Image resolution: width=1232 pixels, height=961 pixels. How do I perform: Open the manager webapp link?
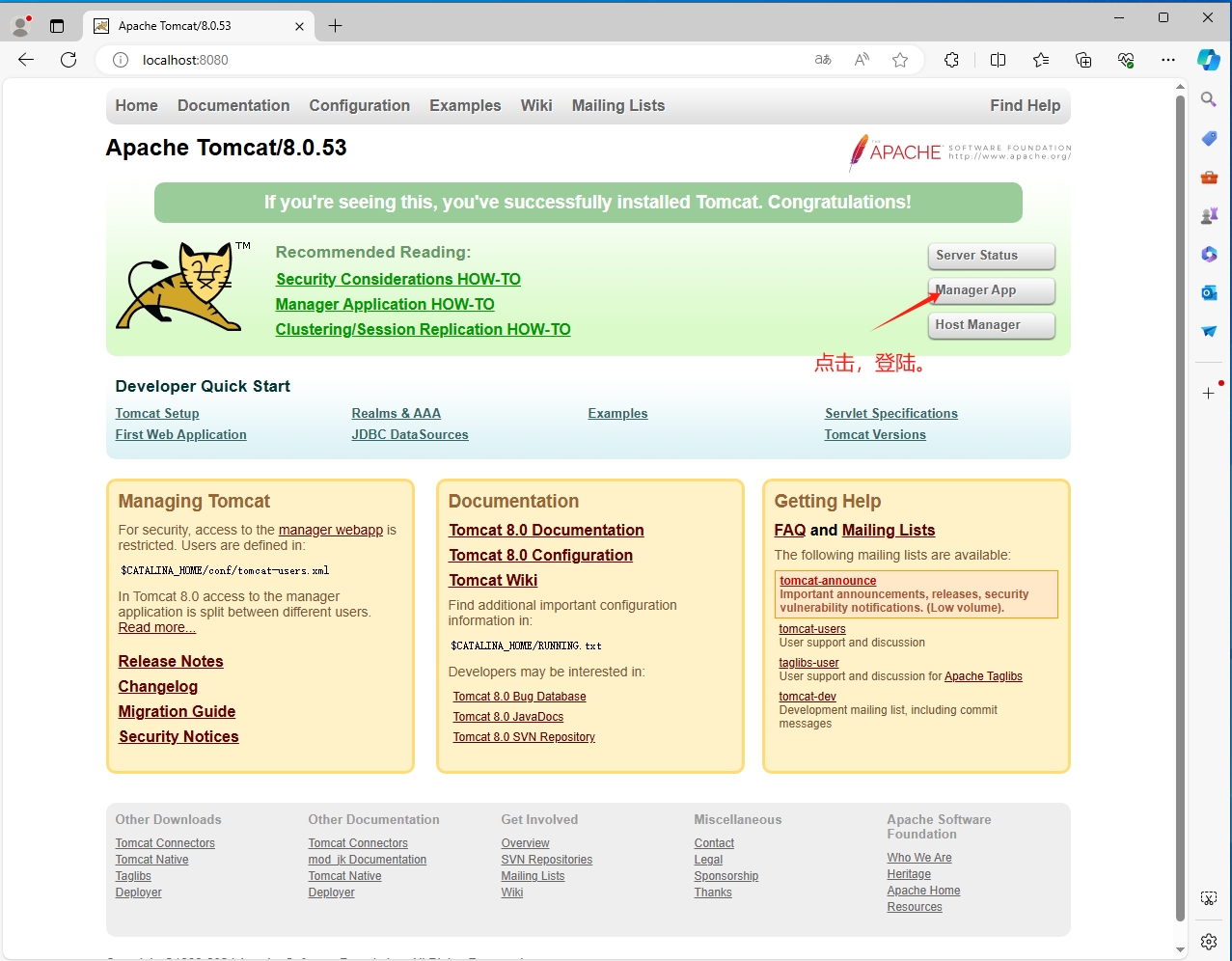pos(331,530)
